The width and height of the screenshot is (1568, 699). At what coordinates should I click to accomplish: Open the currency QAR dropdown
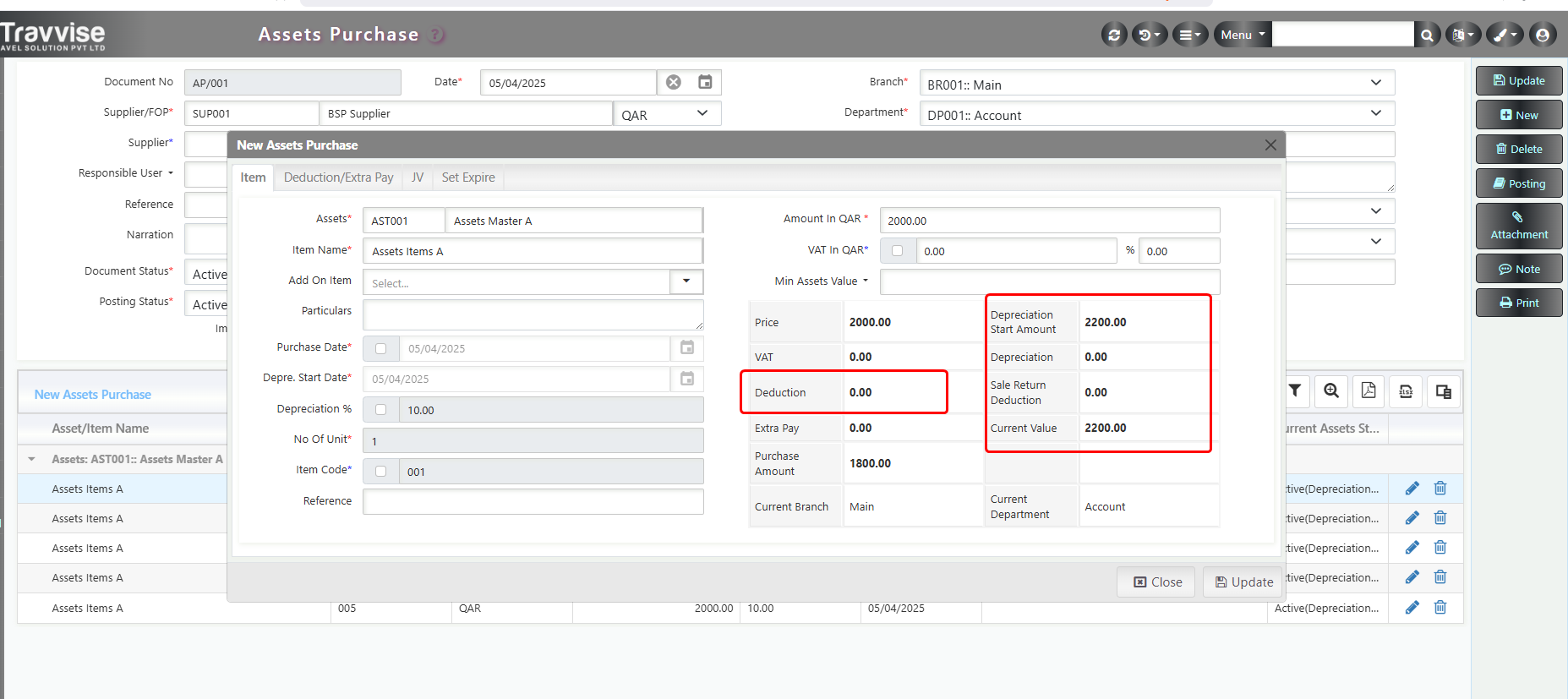pos(667,114)
